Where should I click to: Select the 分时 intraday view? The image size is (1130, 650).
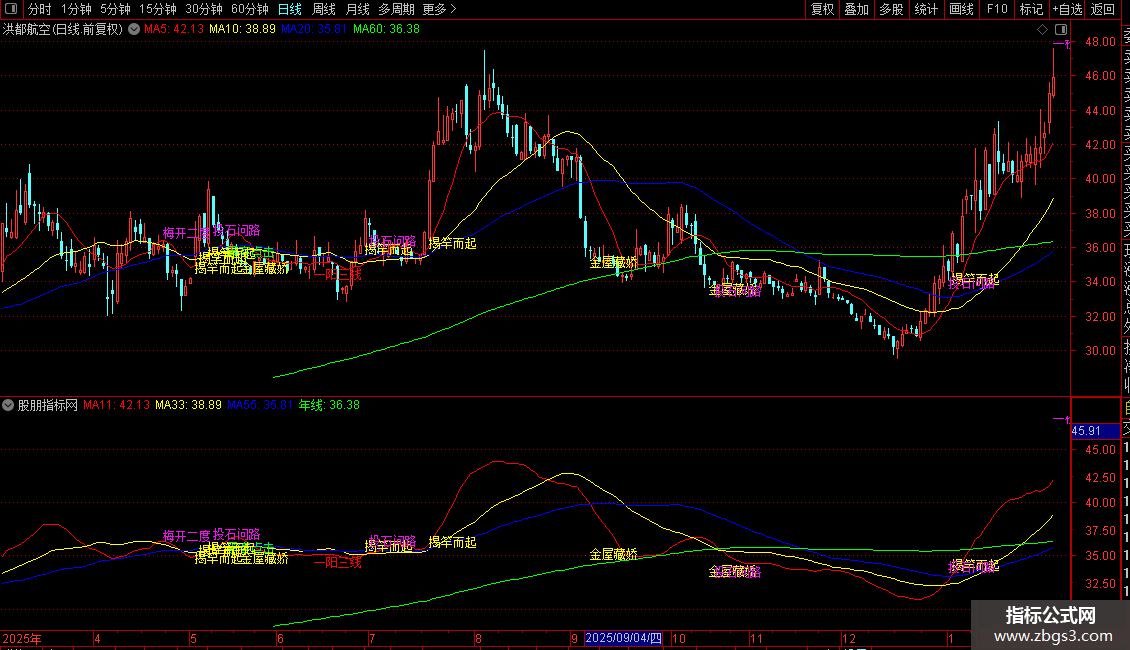[40, 9]
